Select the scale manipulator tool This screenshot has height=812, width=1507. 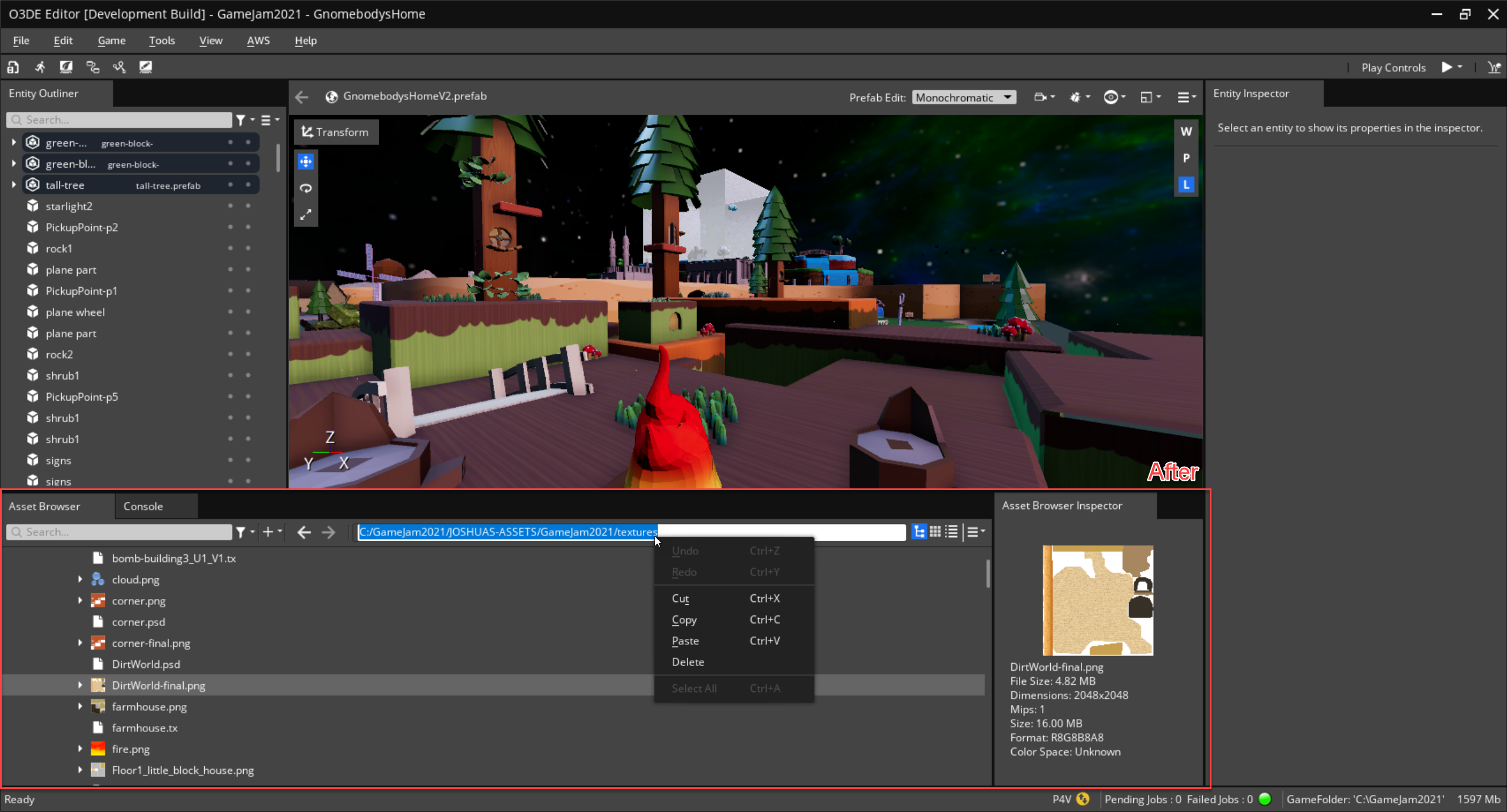click(x=306, y=215)
